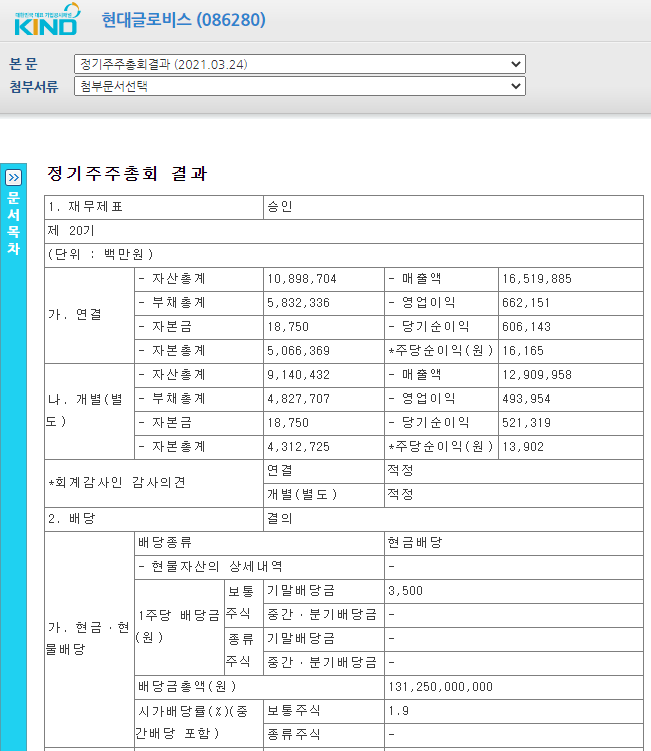Image resolution: width=651 pixels, height=751 pixels.
Task: Select consolidated 당기순이익 value 606,143
Action: 526,327
